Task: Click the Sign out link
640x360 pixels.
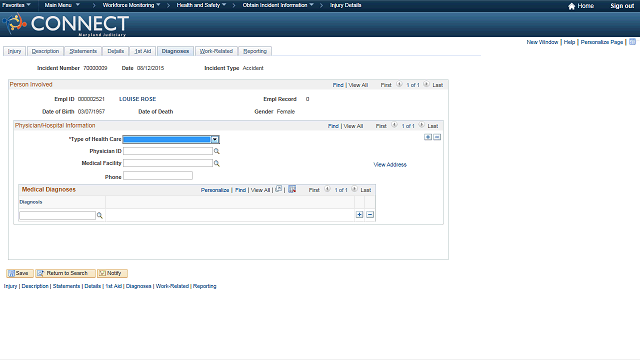Action: (622, 6)
